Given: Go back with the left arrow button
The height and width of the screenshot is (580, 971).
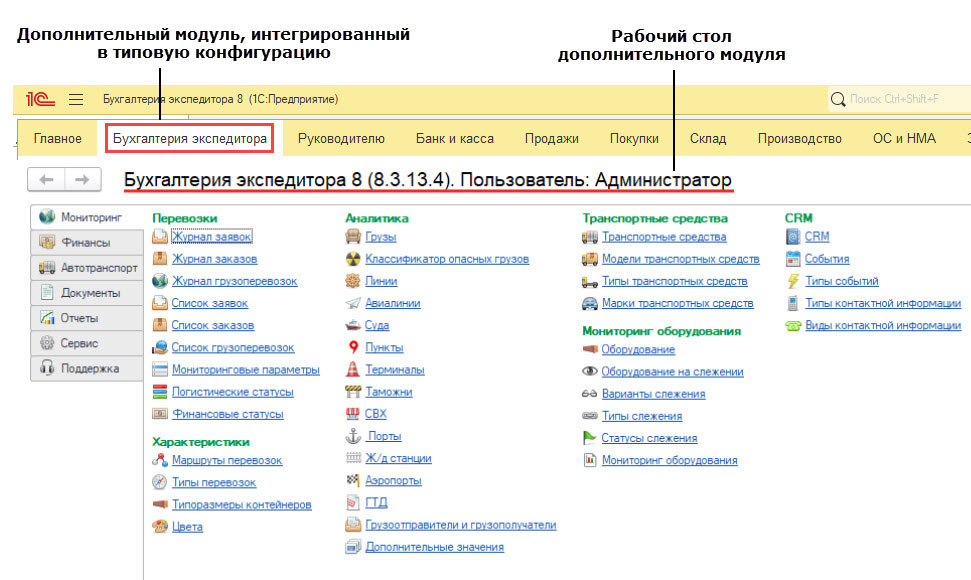Looking at the screenshot, I should click(x=46, y=180).
